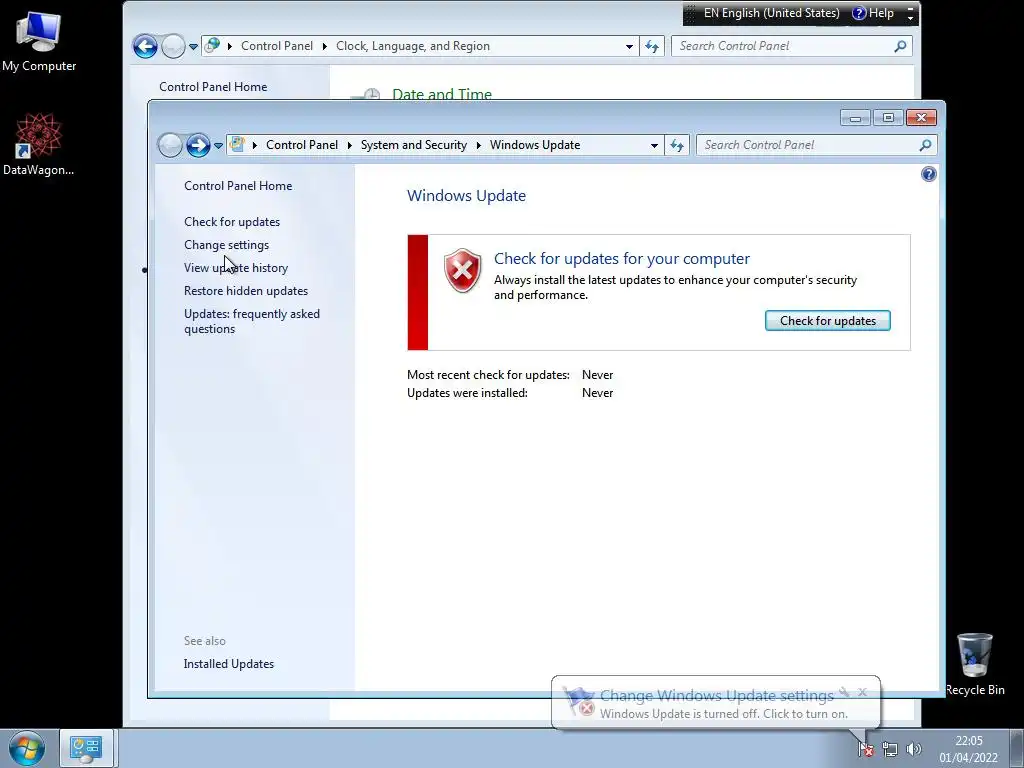Expand arrow after Control Panel in background window
The height and width of the screenshot is (768, 1024).
(x=325, y=46)
